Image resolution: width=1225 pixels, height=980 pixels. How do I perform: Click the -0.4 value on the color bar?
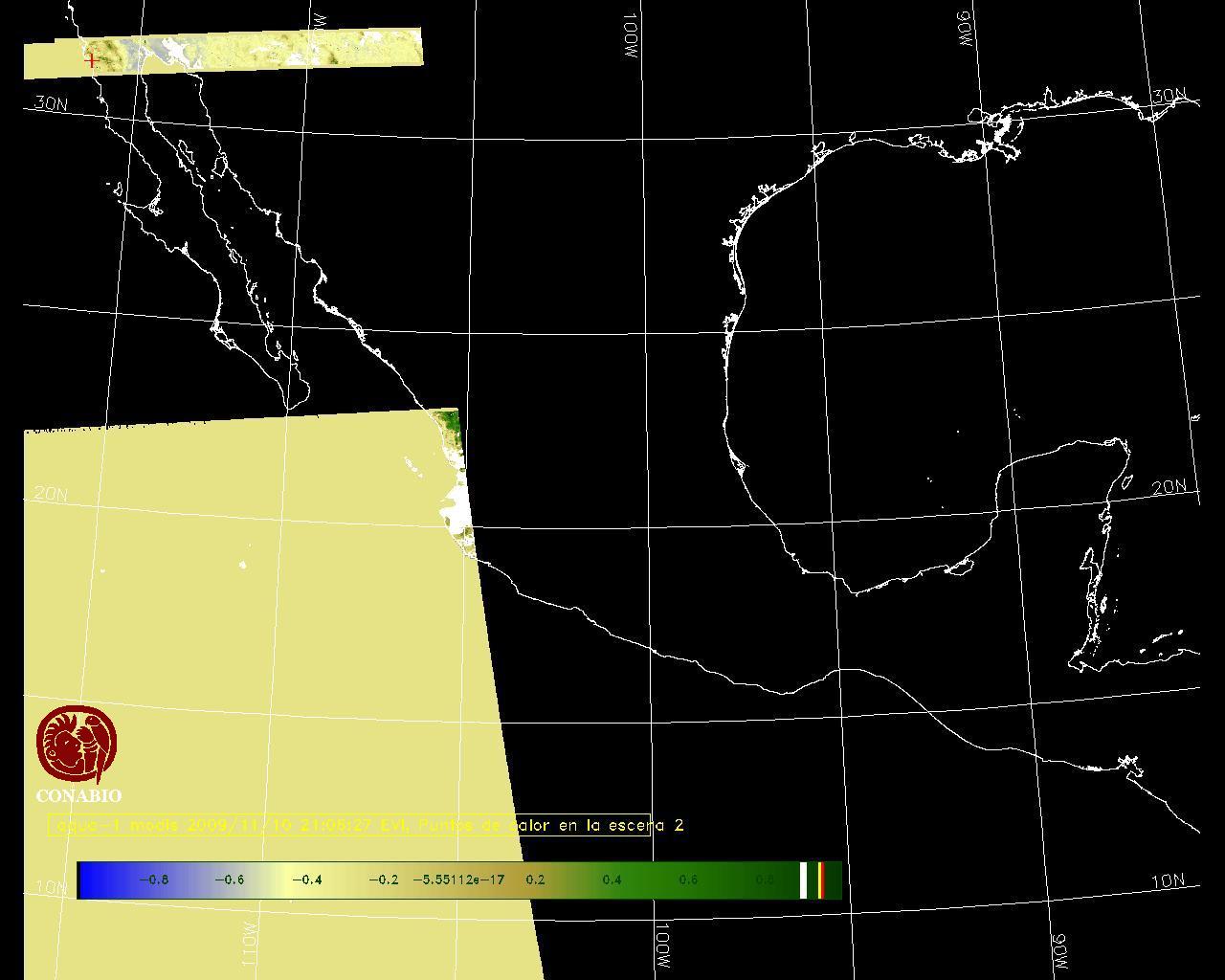click(x=306, y=880)
